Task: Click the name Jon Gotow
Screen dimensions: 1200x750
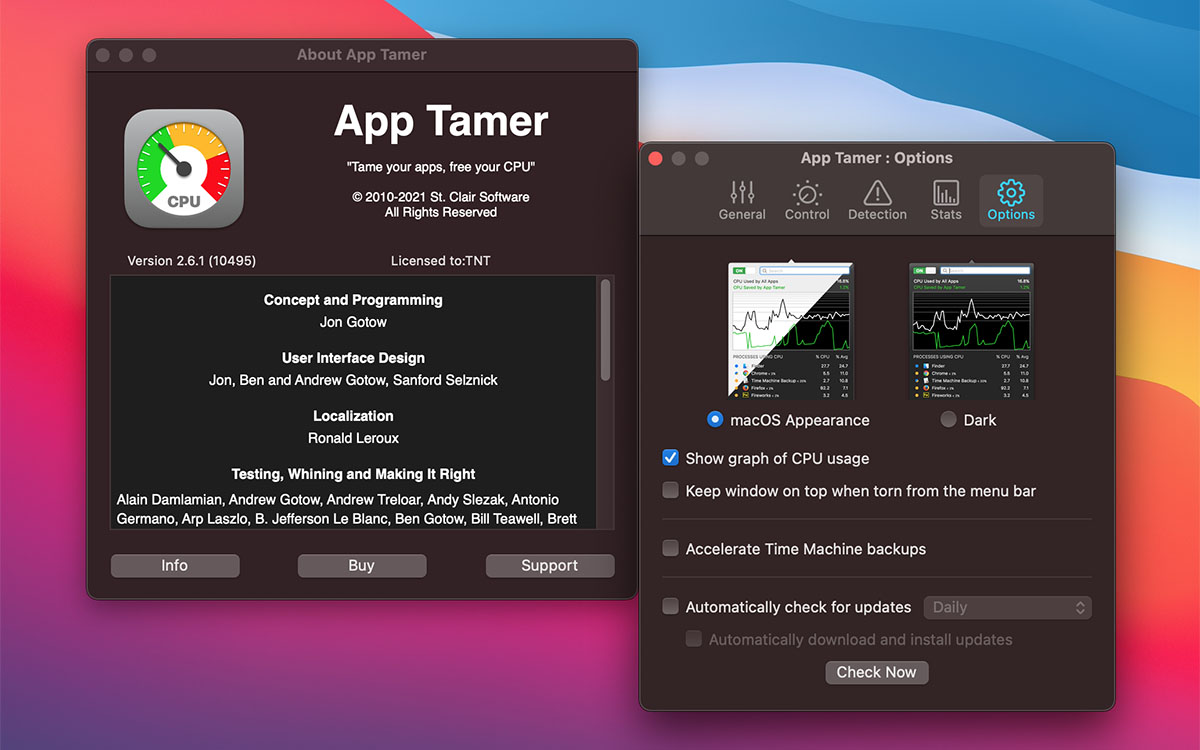Action: [x=353, y=322]
